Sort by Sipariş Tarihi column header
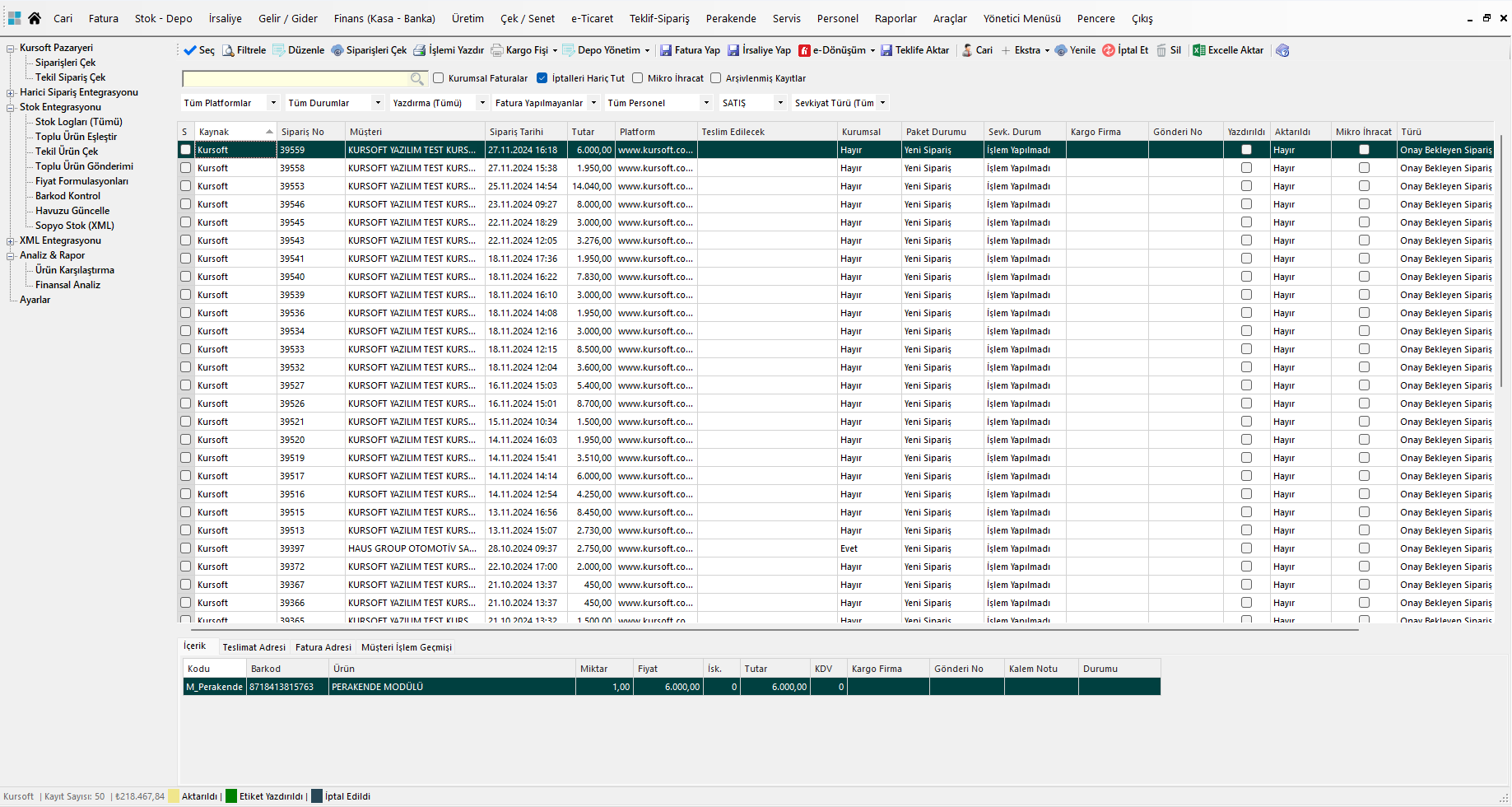 [x=526, y=132]
